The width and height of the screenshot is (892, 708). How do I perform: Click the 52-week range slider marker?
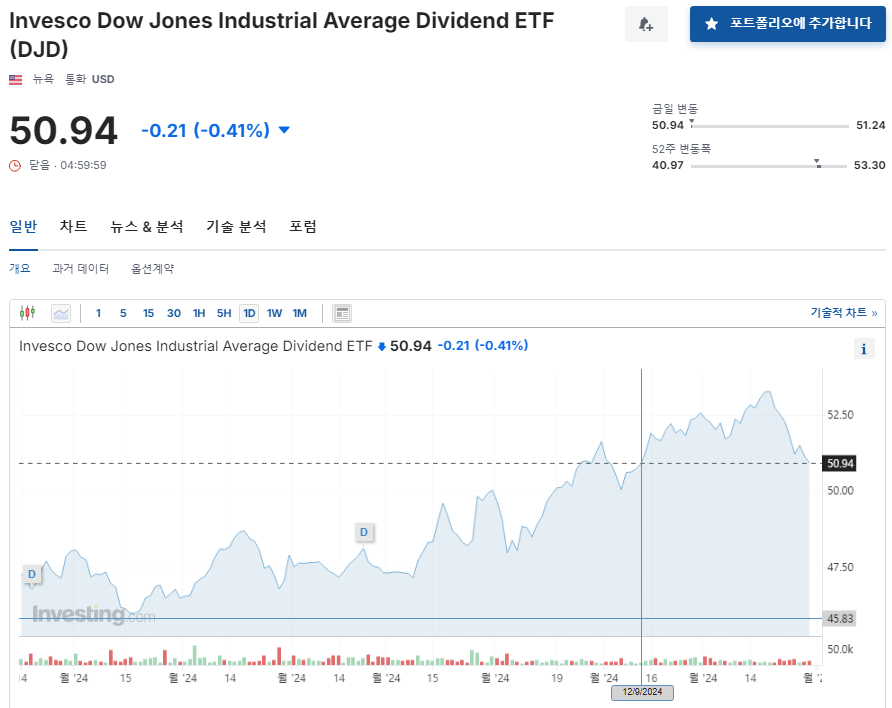(x=817, y=163)
